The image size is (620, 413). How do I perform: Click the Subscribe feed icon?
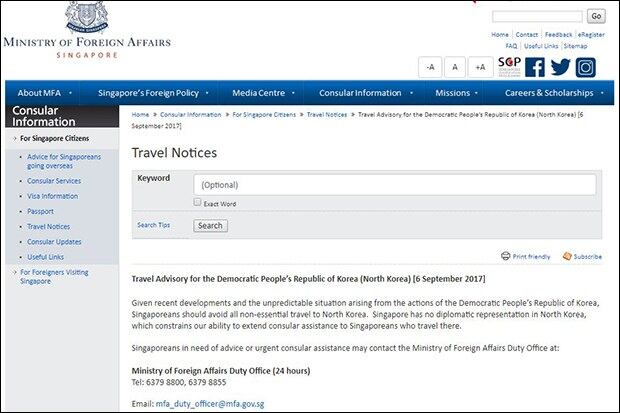click(x=567, y=256)
